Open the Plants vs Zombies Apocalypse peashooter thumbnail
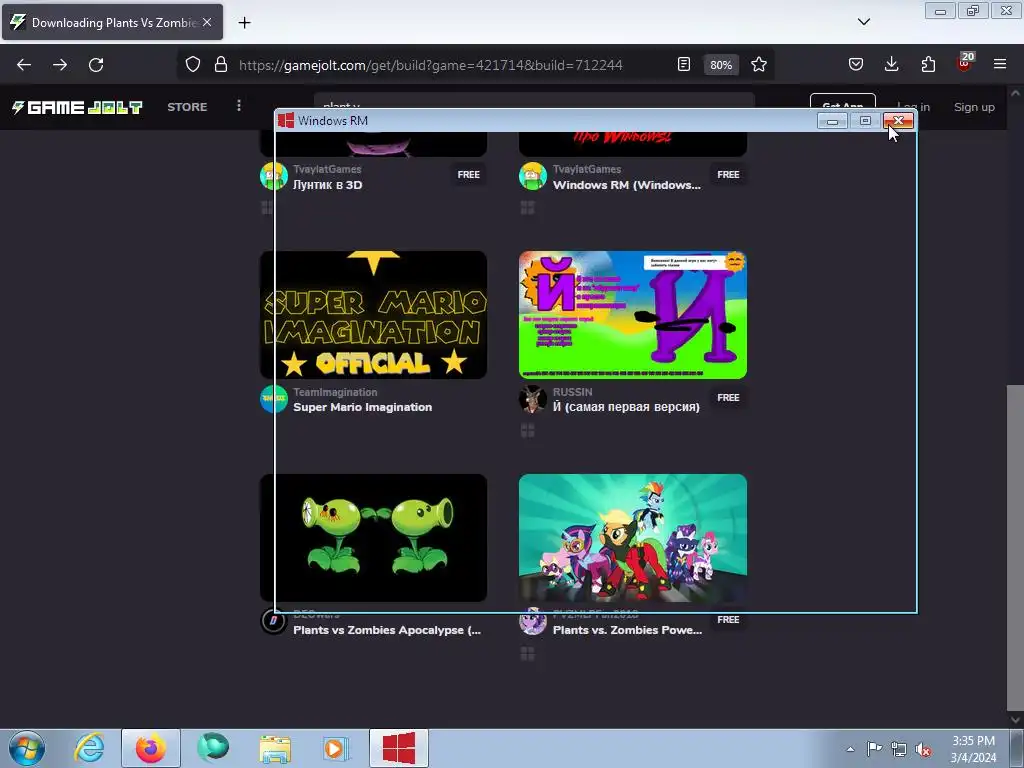The width and height of the screenshot is (1024, 768). [373, 537]
